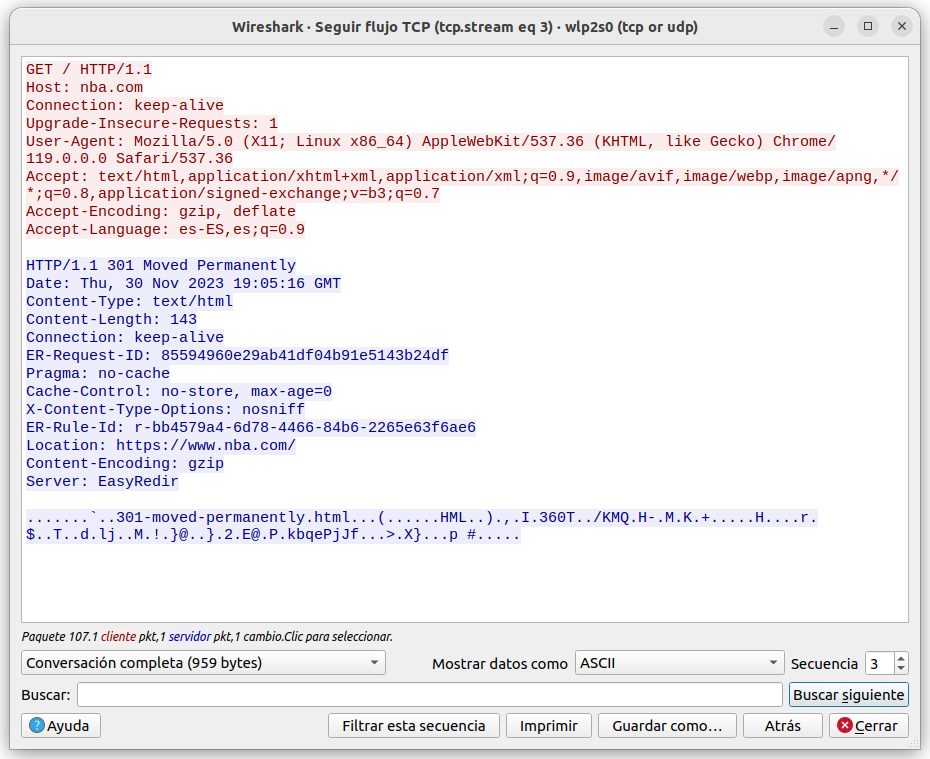The width and height of the screenshot is (930, 759).
Task: Click request 'Connection: keep-alive' in red
Action: point(125,105)
